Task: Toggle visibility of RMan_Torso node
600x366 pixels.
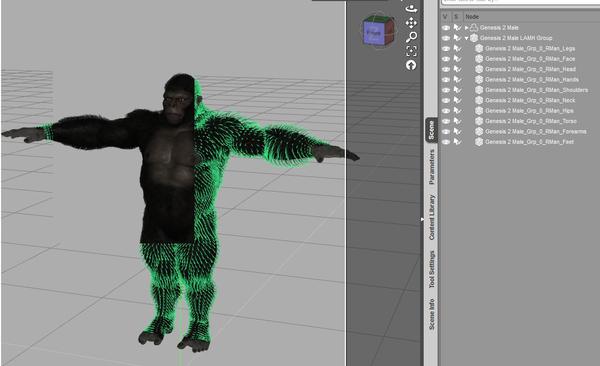Action: pyautogui.click(x=445, y=121)
